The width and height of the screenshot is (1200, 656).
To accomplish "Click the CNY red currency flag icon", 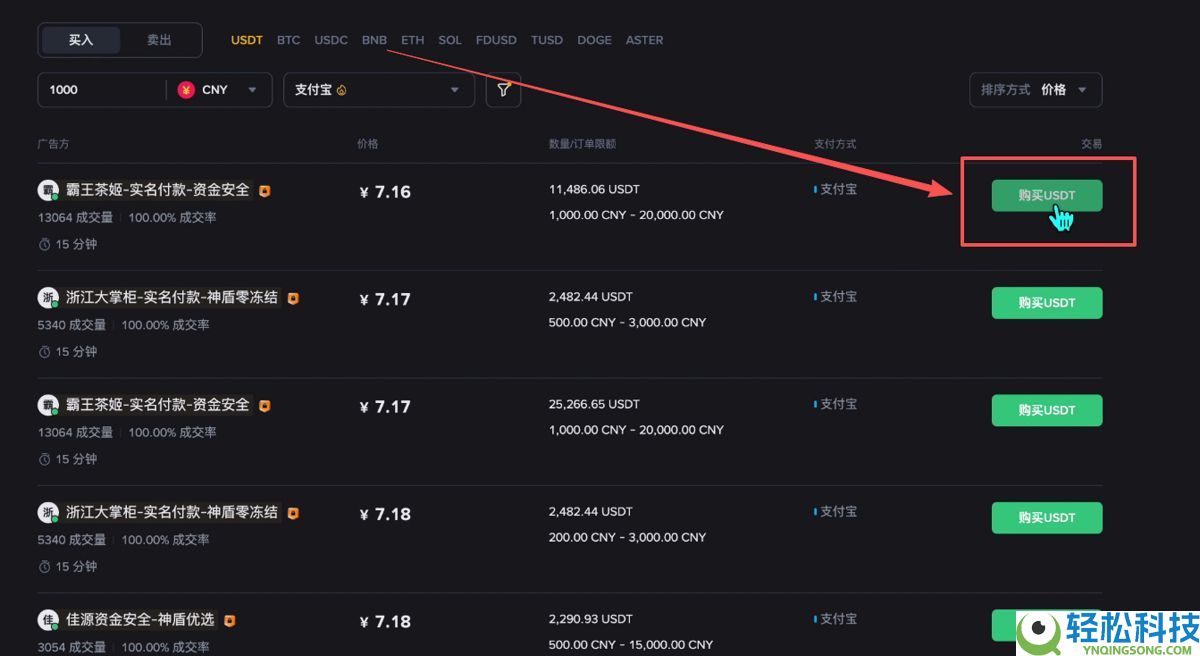I will [x=184, y=89].
